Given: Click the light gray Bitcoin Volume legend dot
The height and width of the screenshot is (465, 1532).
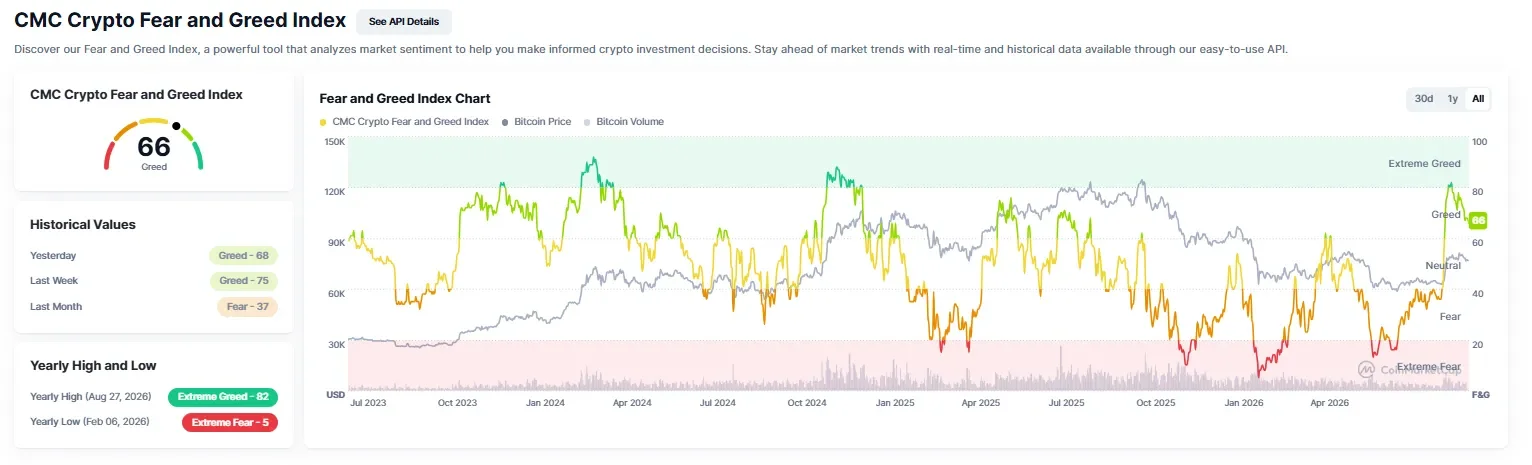Looking at the screenshot, I should coord(587,122).
